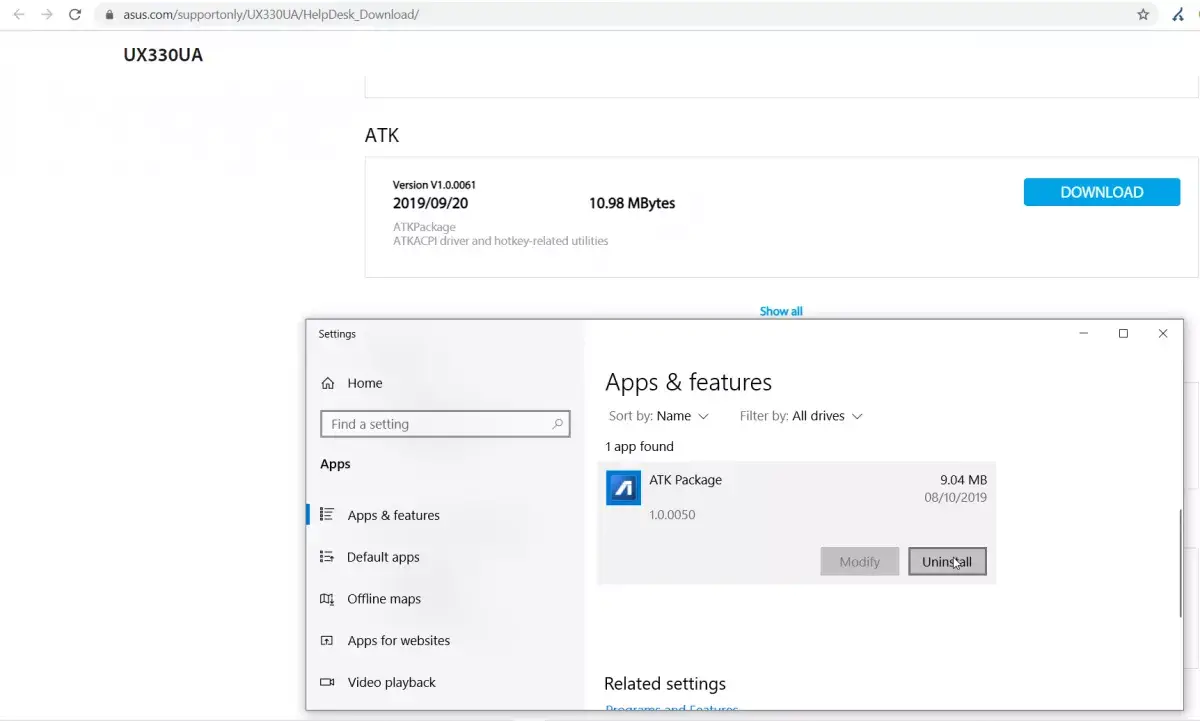The image size is (1200, 721).
Task: Click the Find a setting search box
Action: pos(445,424)
